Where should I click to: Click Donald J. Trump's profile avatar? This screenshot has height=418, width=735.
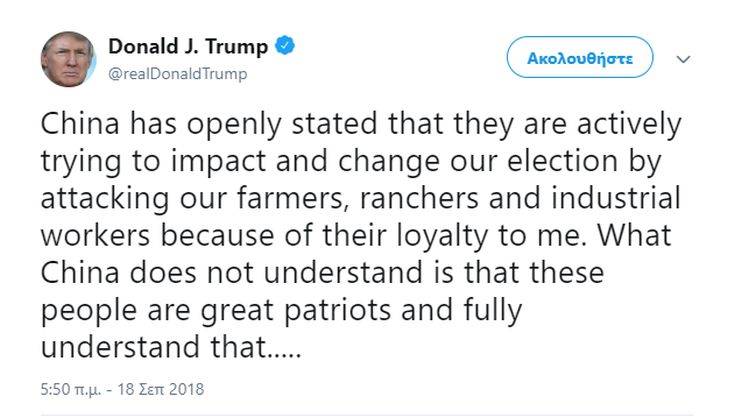coord(68,58)
